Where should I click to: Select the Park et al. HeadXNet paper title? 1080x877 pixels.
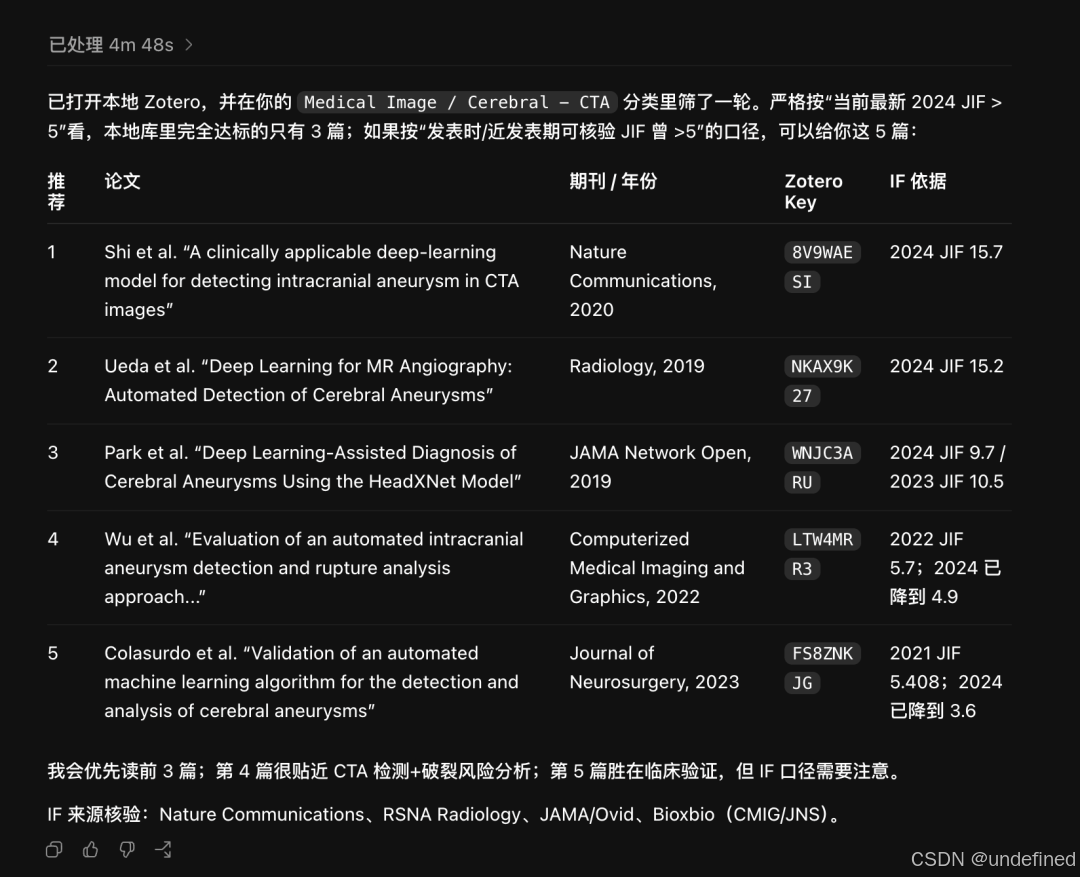[313, 467]
